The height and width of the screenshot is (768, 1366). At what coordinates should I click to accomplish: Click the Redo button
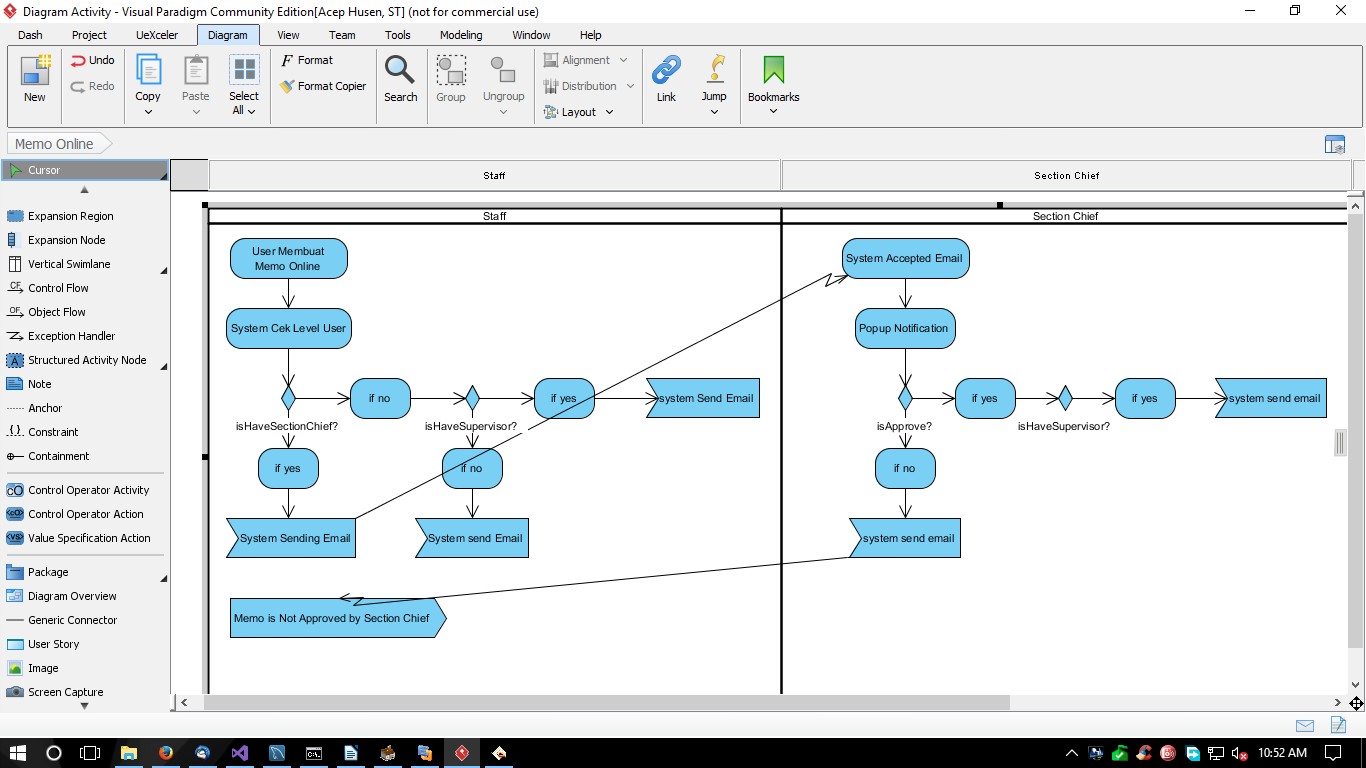[x=93, y=86]
